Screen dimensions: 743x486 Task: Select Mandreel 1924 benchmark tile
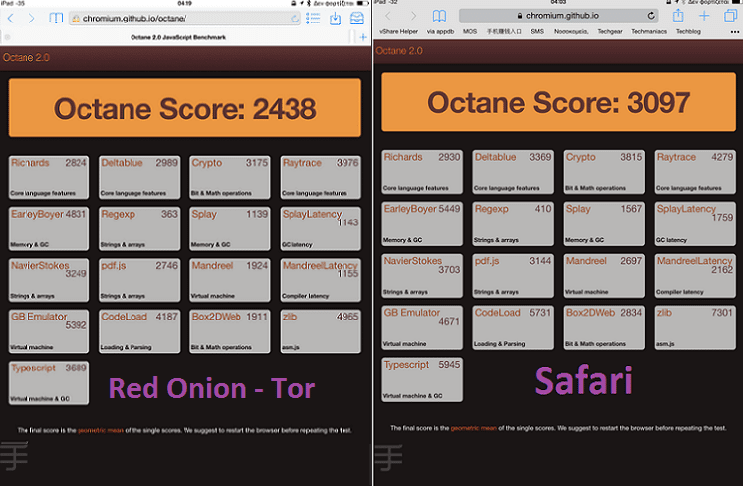tap(230, 280)
